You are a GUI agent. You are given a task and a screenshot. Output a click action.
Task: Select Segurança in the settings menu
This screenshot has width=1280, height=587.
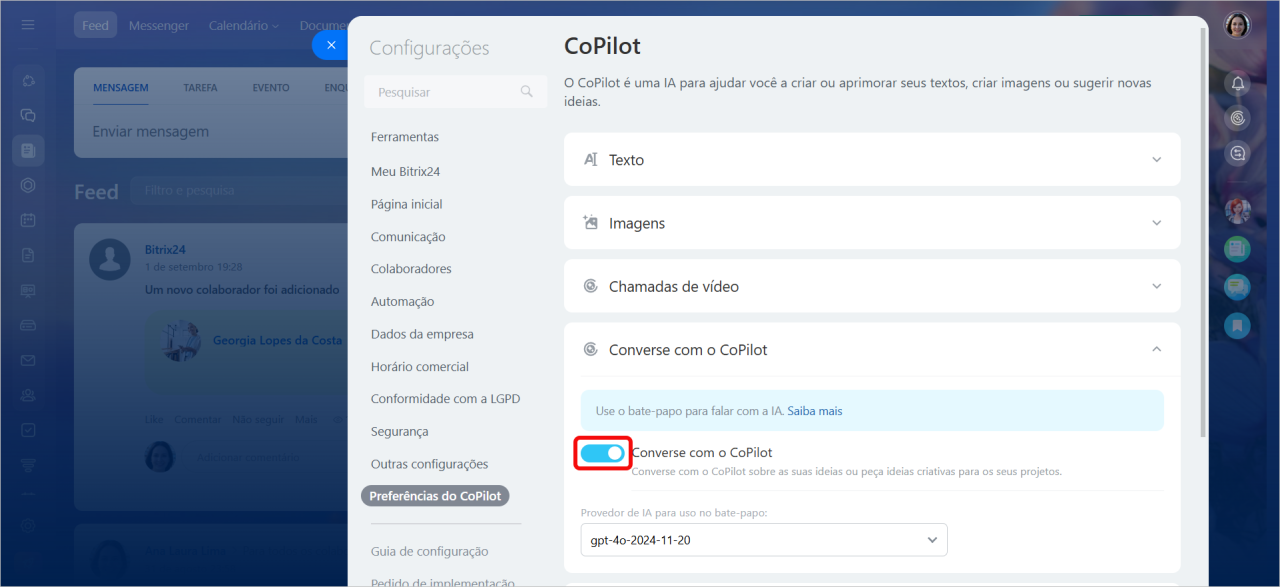tap(399, 431)
